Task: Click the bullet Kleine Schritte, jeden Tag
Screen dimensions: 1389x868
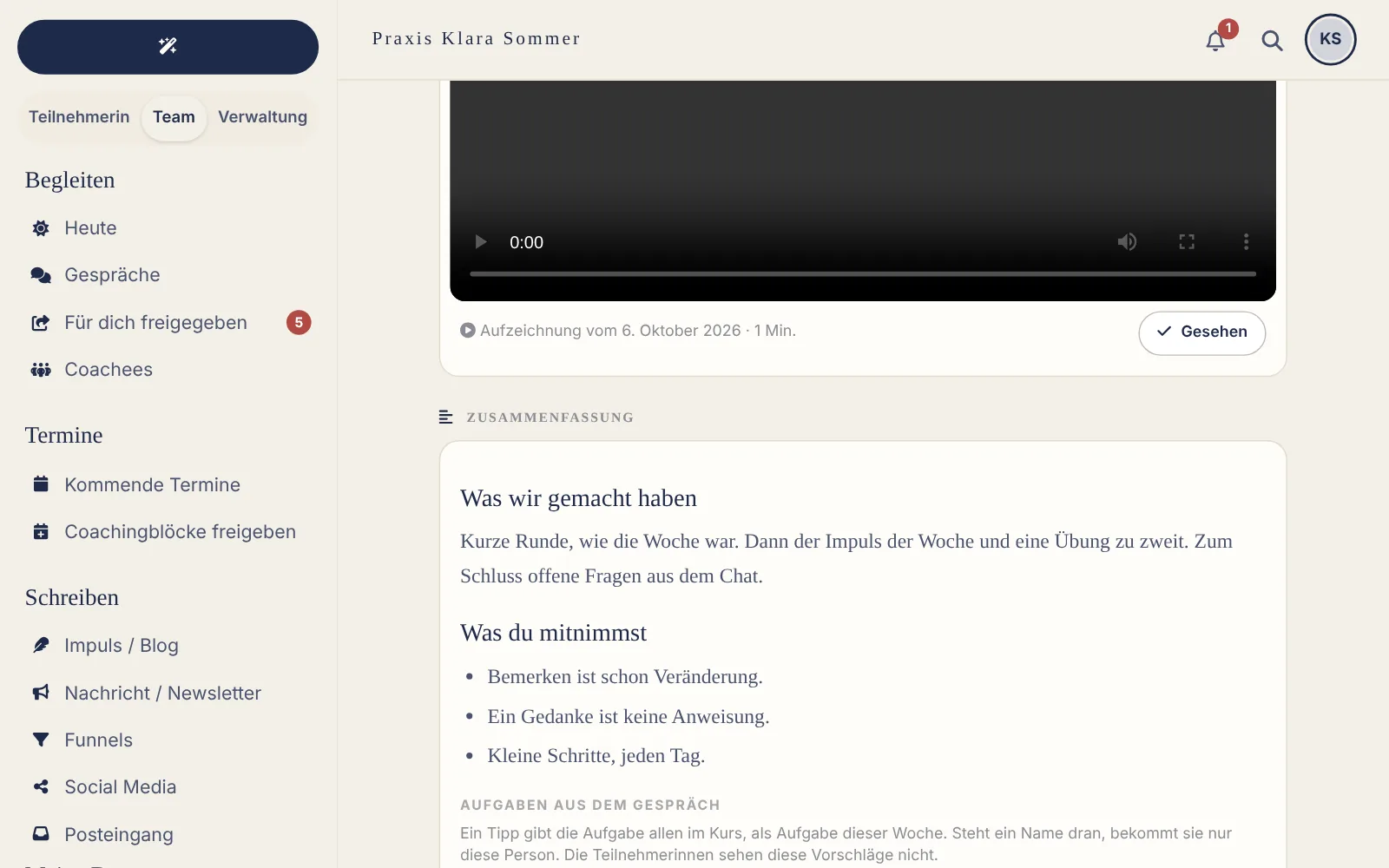Action: coord(596,756)
